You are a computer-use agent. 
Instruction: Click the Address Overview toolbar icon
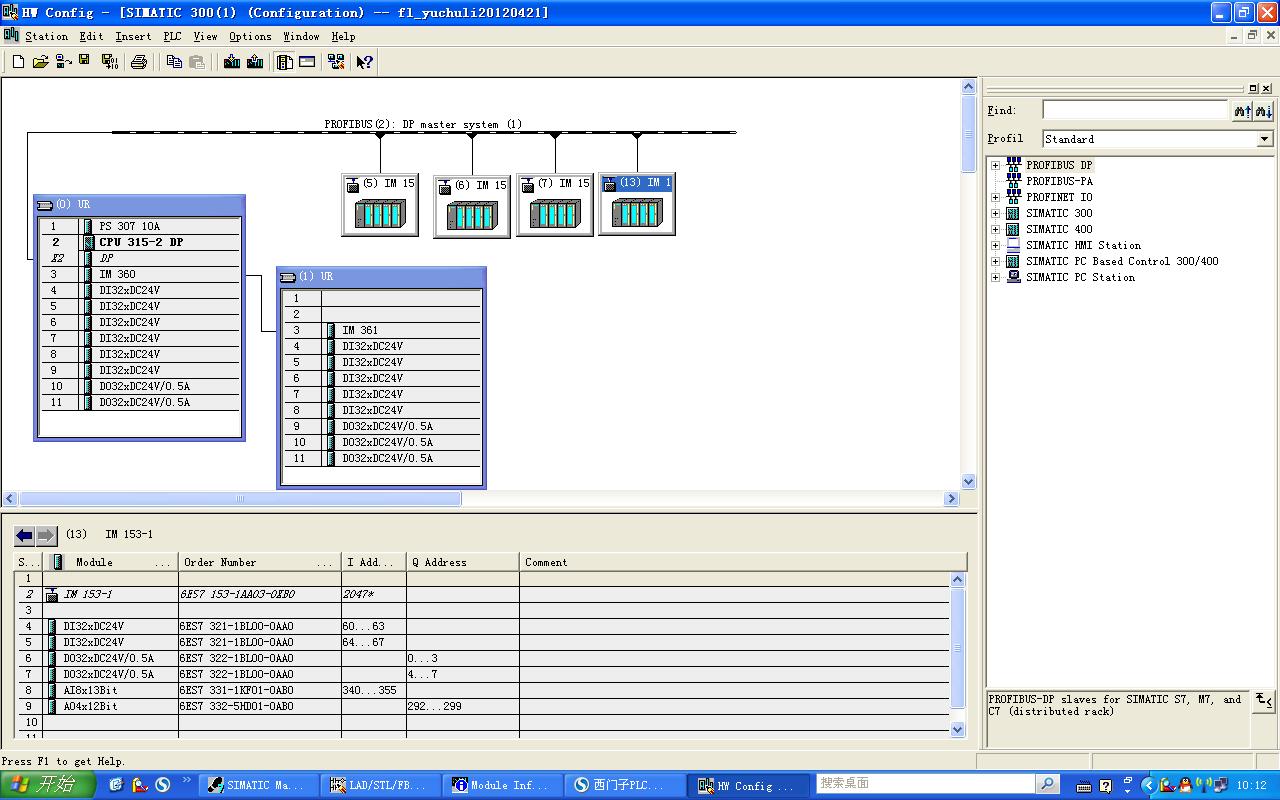307,62
